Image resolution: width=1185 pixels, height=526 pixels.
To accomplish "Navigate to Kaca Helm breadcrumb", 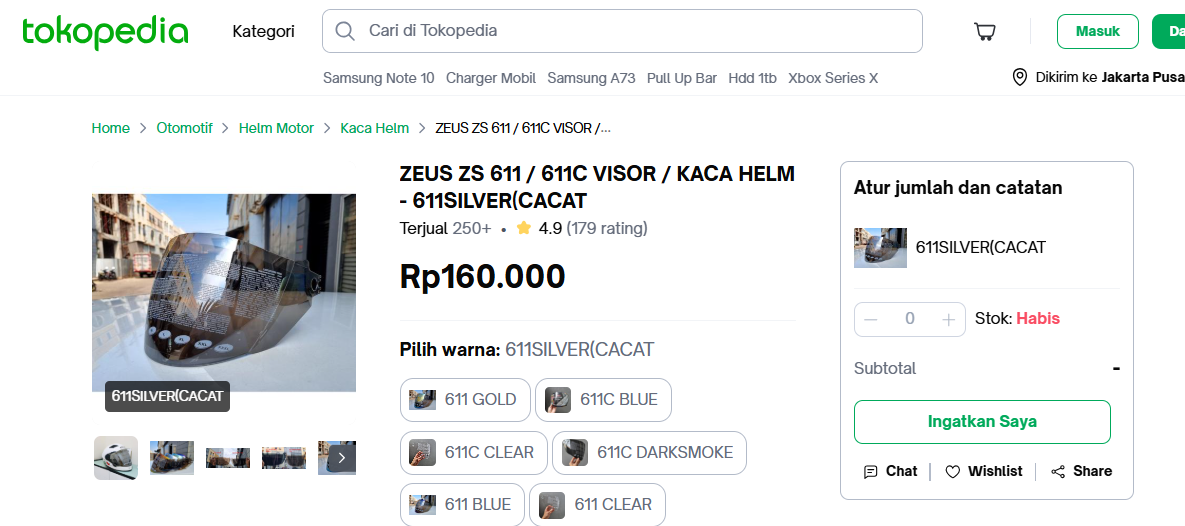I will click(374, 128).
